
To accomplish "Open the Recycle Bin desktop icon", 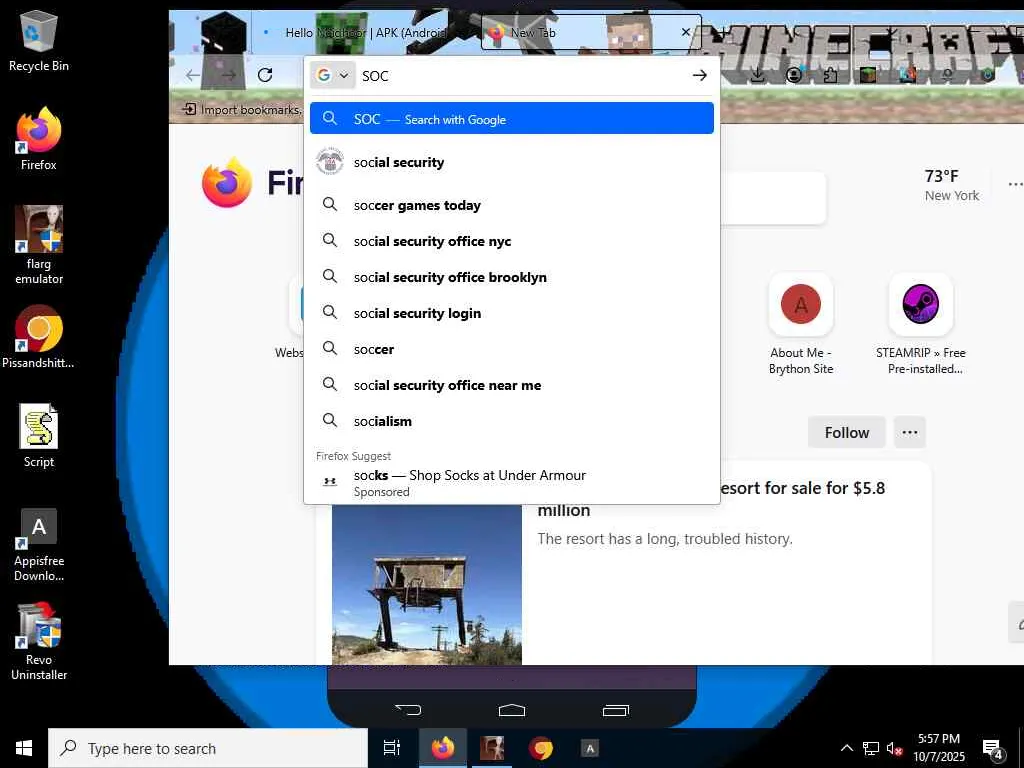I will pos(39,40).
